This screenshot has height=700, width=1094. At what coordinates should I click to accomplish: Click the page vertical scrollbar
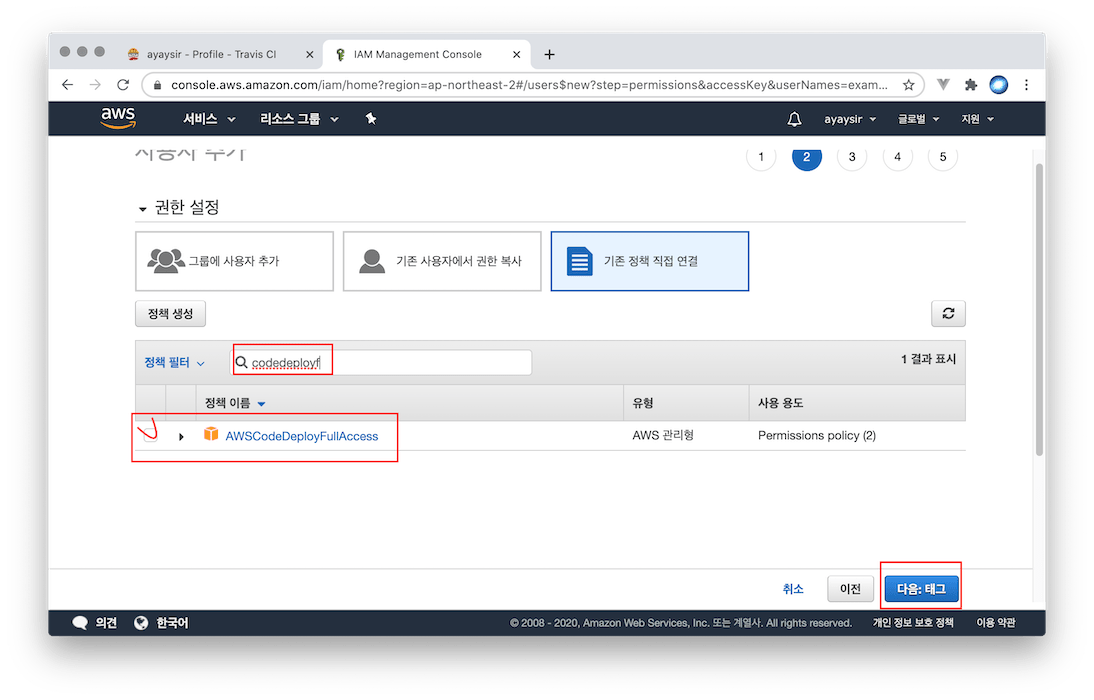click(1039, 300)
